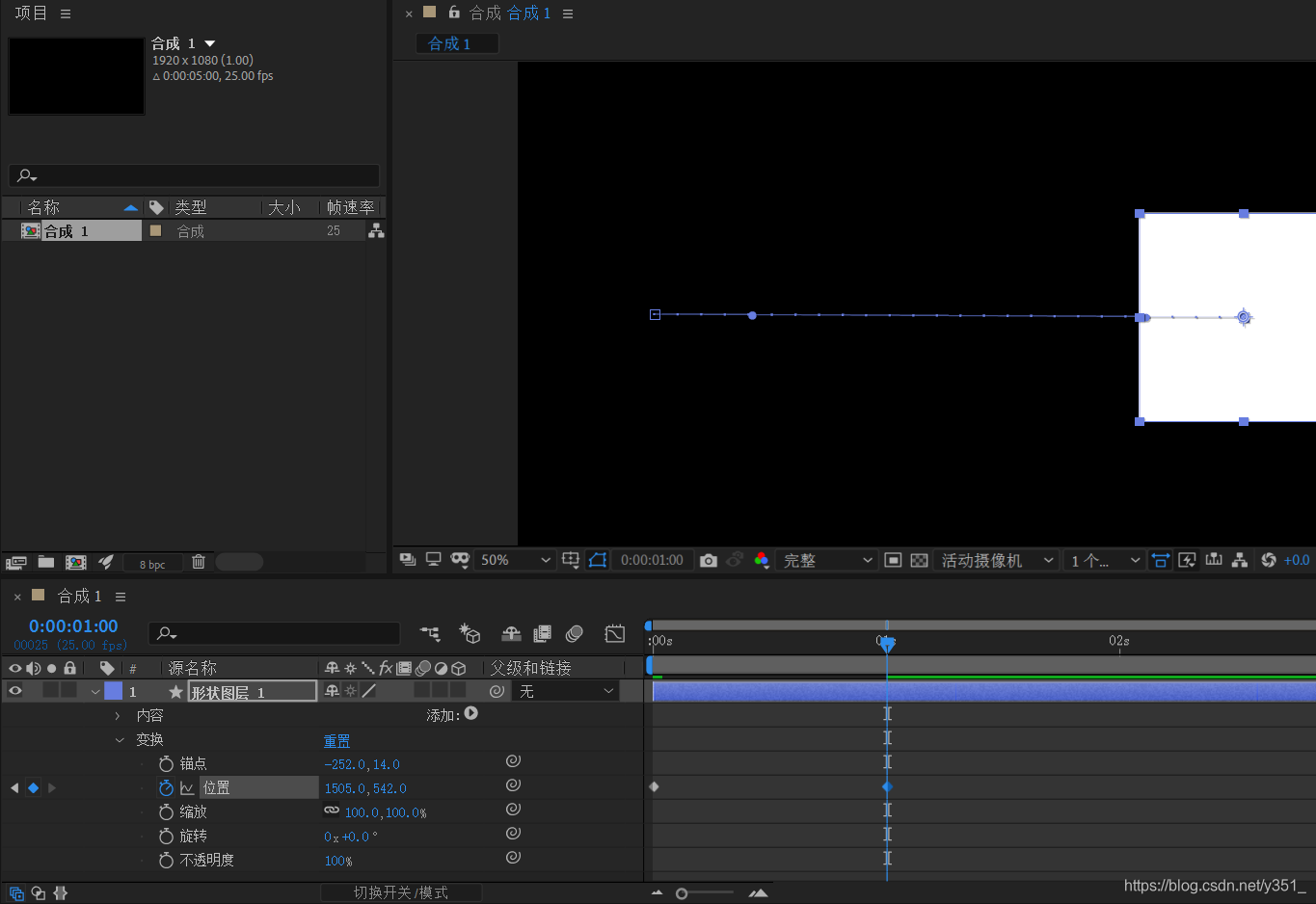Click the viewer snapshot camera icon
This screenshot has width=1316, height=904.
click(709, 560)
